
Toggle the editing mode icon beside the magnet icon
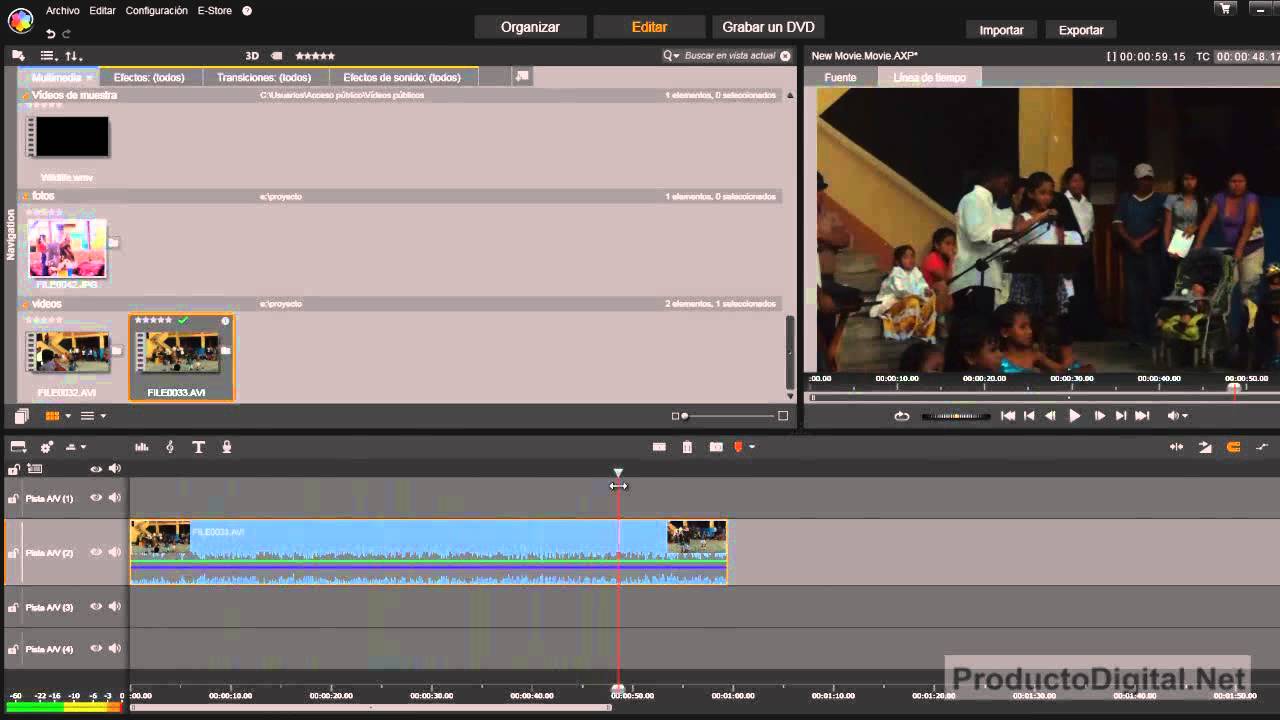pos(1205,447)
